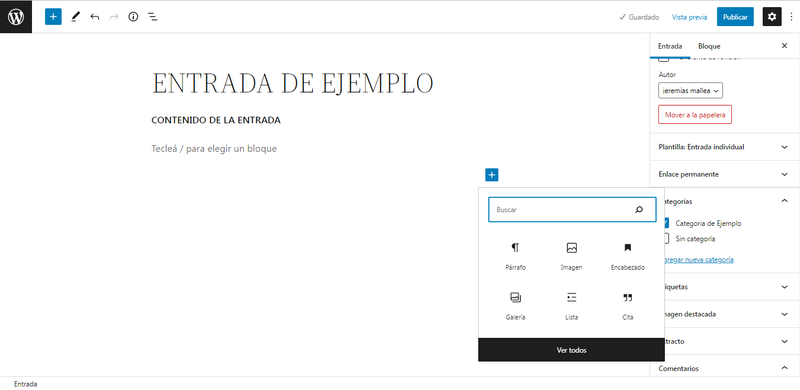Image resolution: width=800 pixels, height=390 pixels.
Task: Expand the Plantilla: Entrada individual panel
Action: pyautogui.click(x=724, y=147)
